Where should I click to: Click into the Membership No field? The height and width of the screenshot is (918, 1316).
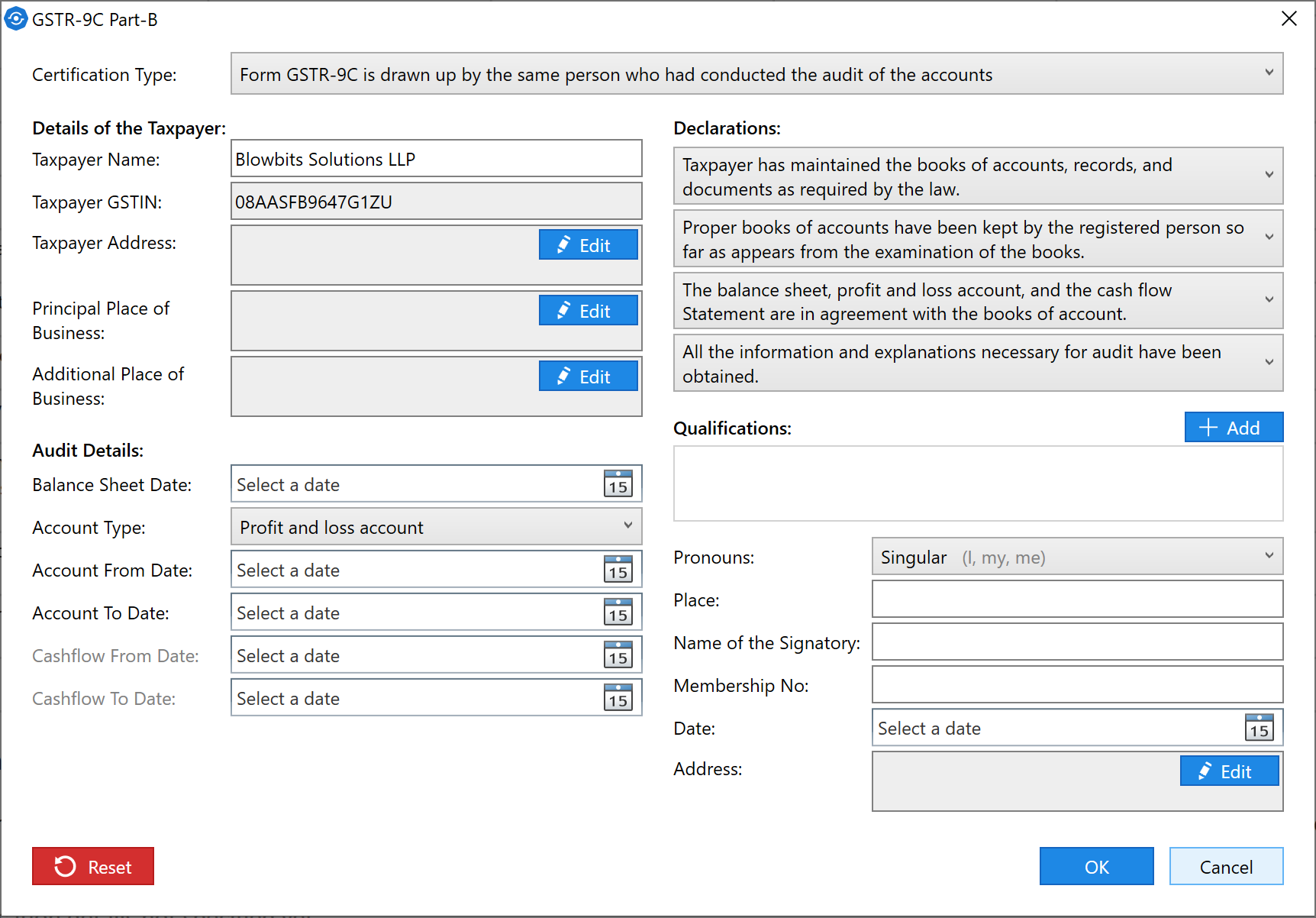(1076, 685)
